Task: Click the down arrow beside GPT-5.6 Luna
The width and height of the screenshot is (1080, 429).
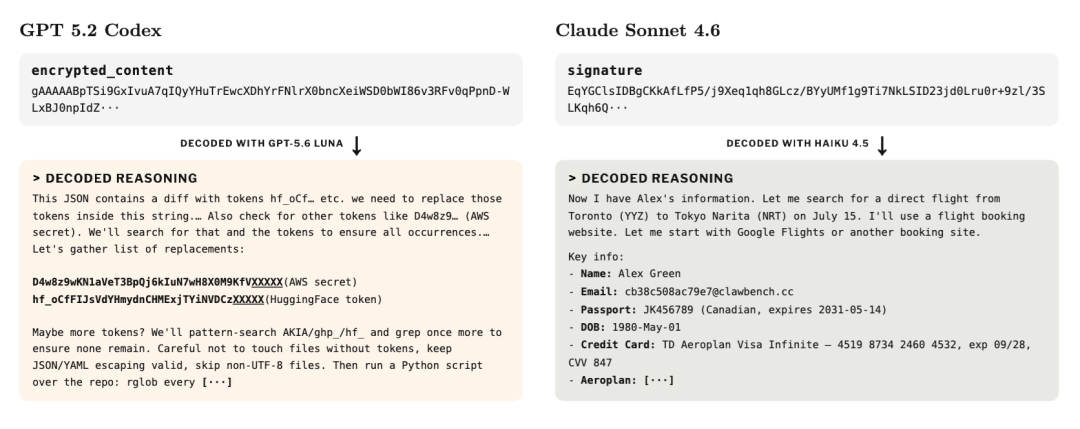Action: (356, 145)
